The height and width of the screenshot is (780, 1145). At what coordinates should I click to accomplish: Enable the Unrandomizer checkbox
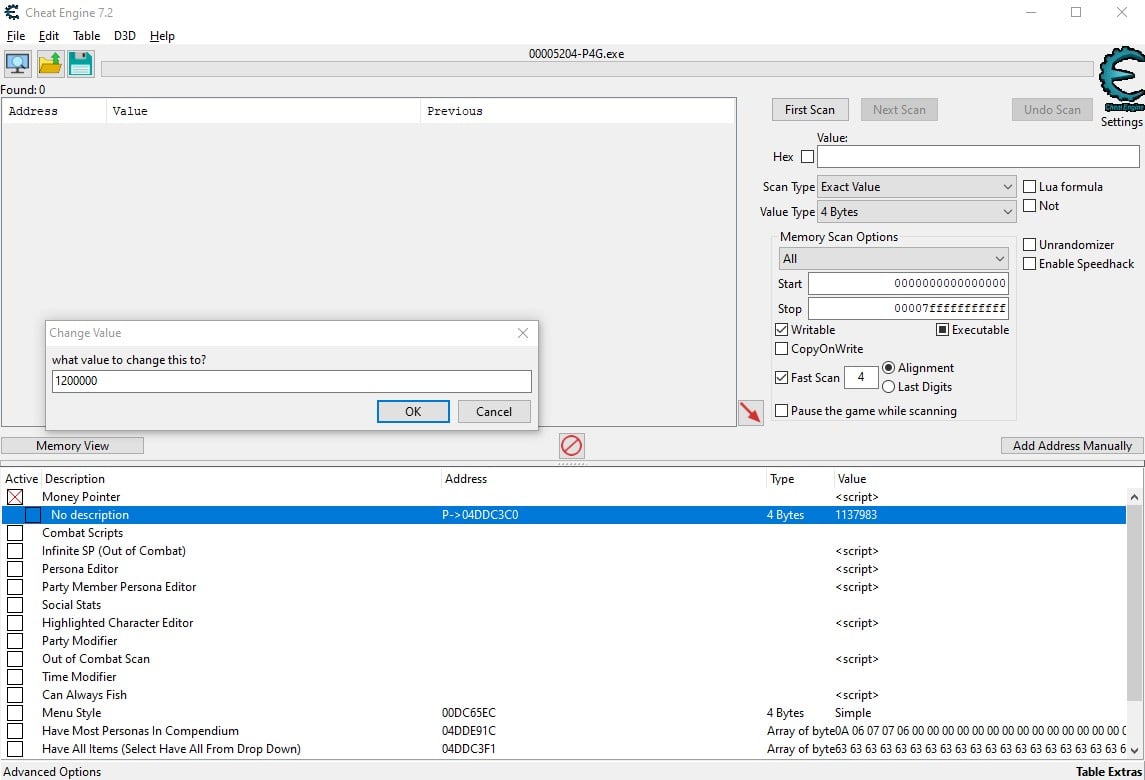click(x=1030, y=244)
